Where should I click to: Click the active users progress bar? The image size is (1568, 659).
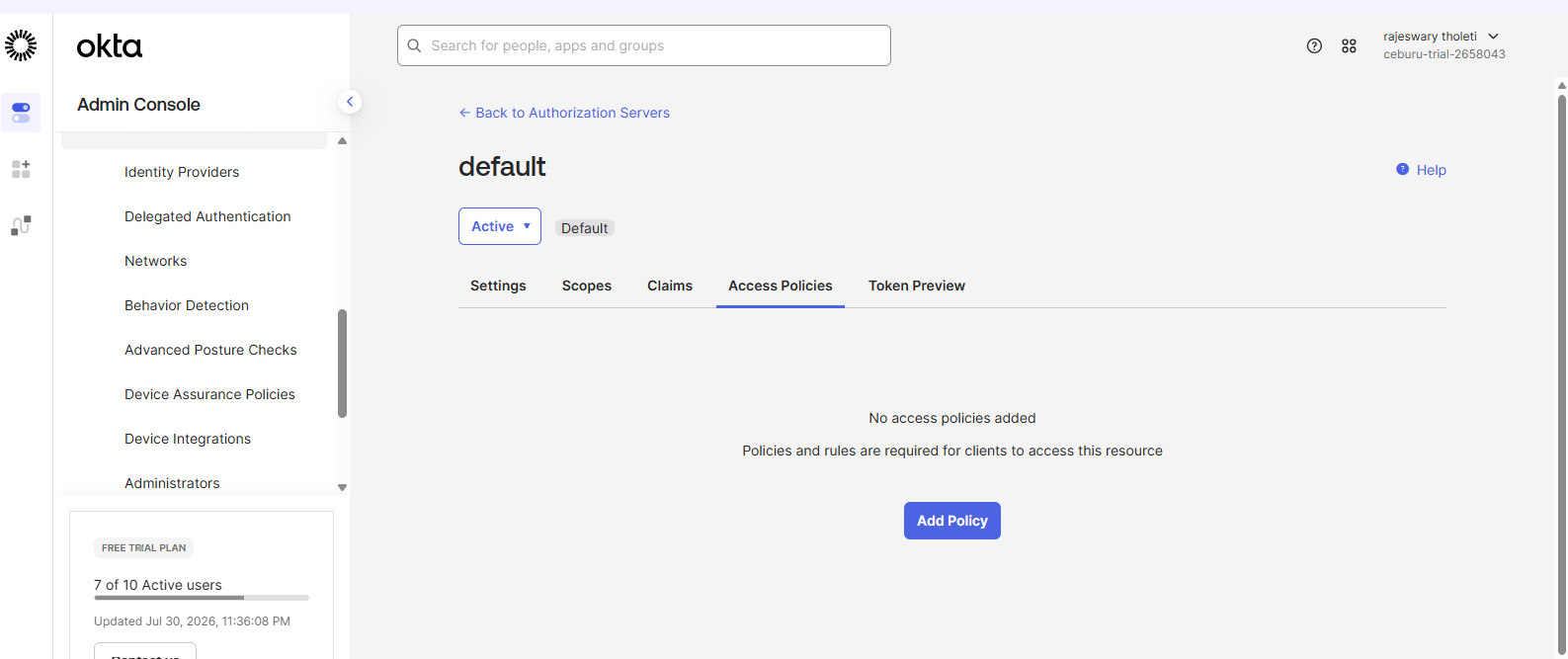click(x=202, y=598)
